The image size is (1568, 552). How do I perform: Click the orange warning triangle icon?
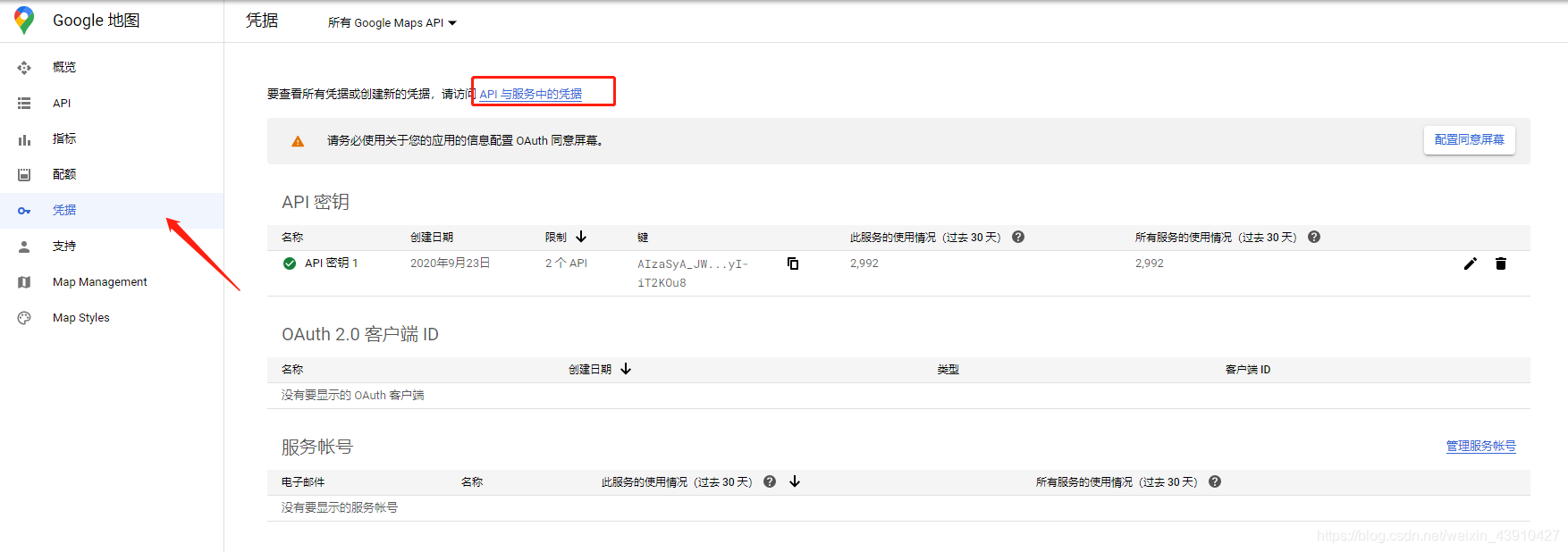298,141
